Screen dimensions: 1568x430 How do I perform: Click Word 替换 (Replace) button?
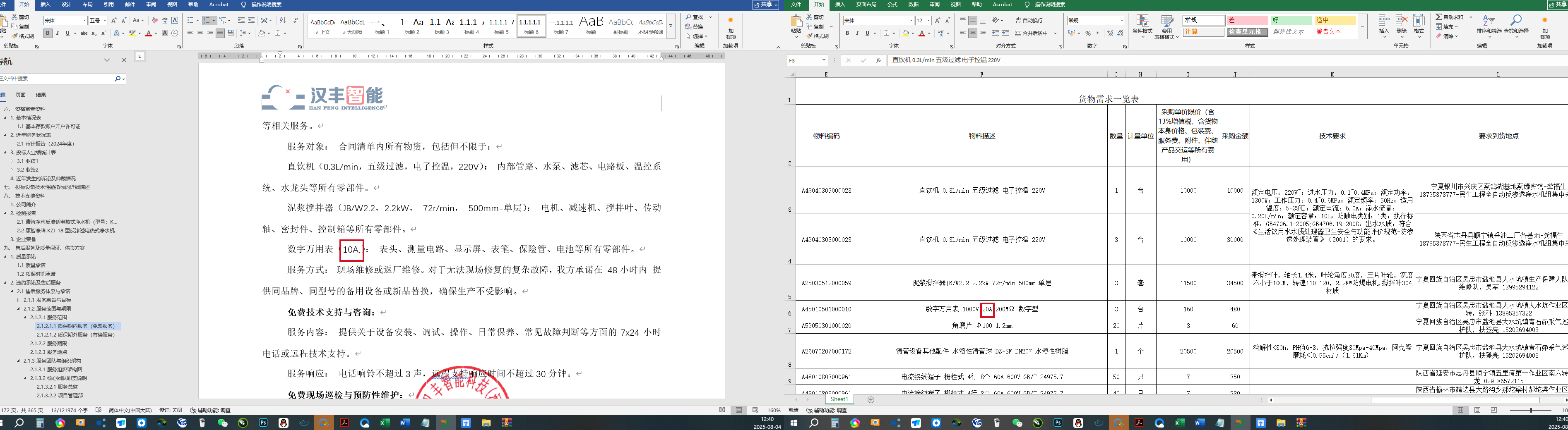694,27
